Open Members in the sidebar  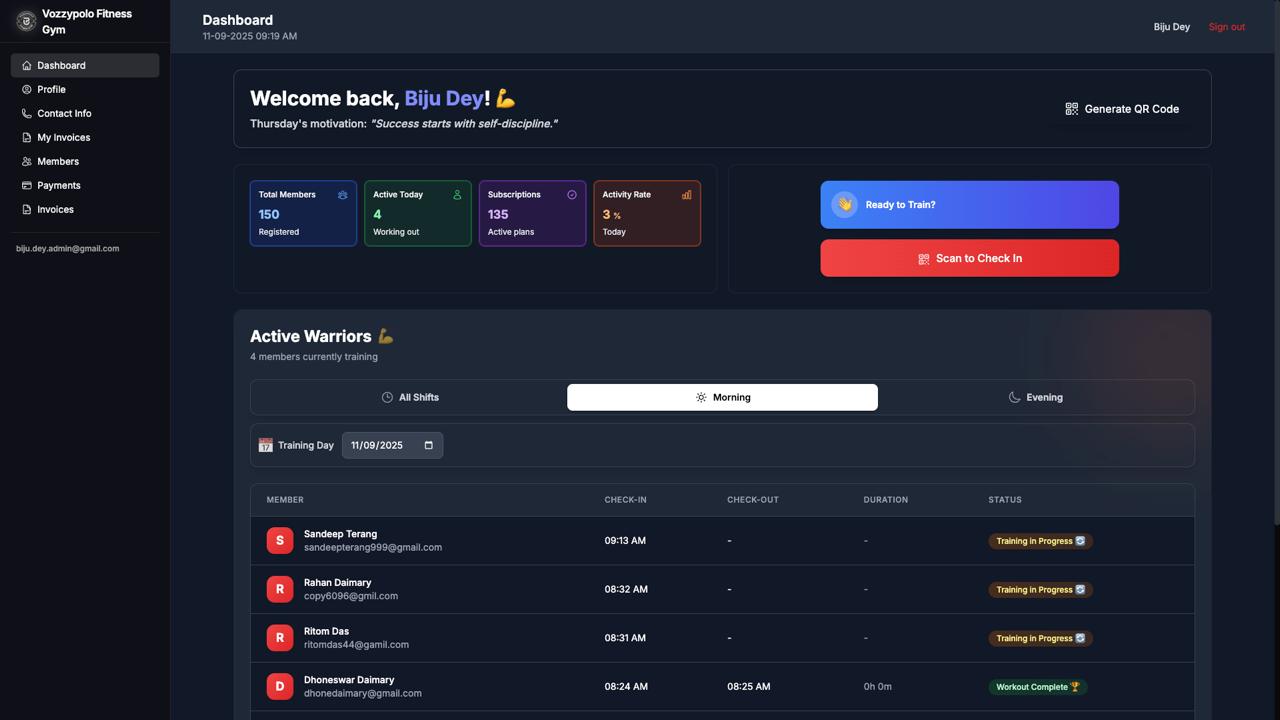coord(57,162)
